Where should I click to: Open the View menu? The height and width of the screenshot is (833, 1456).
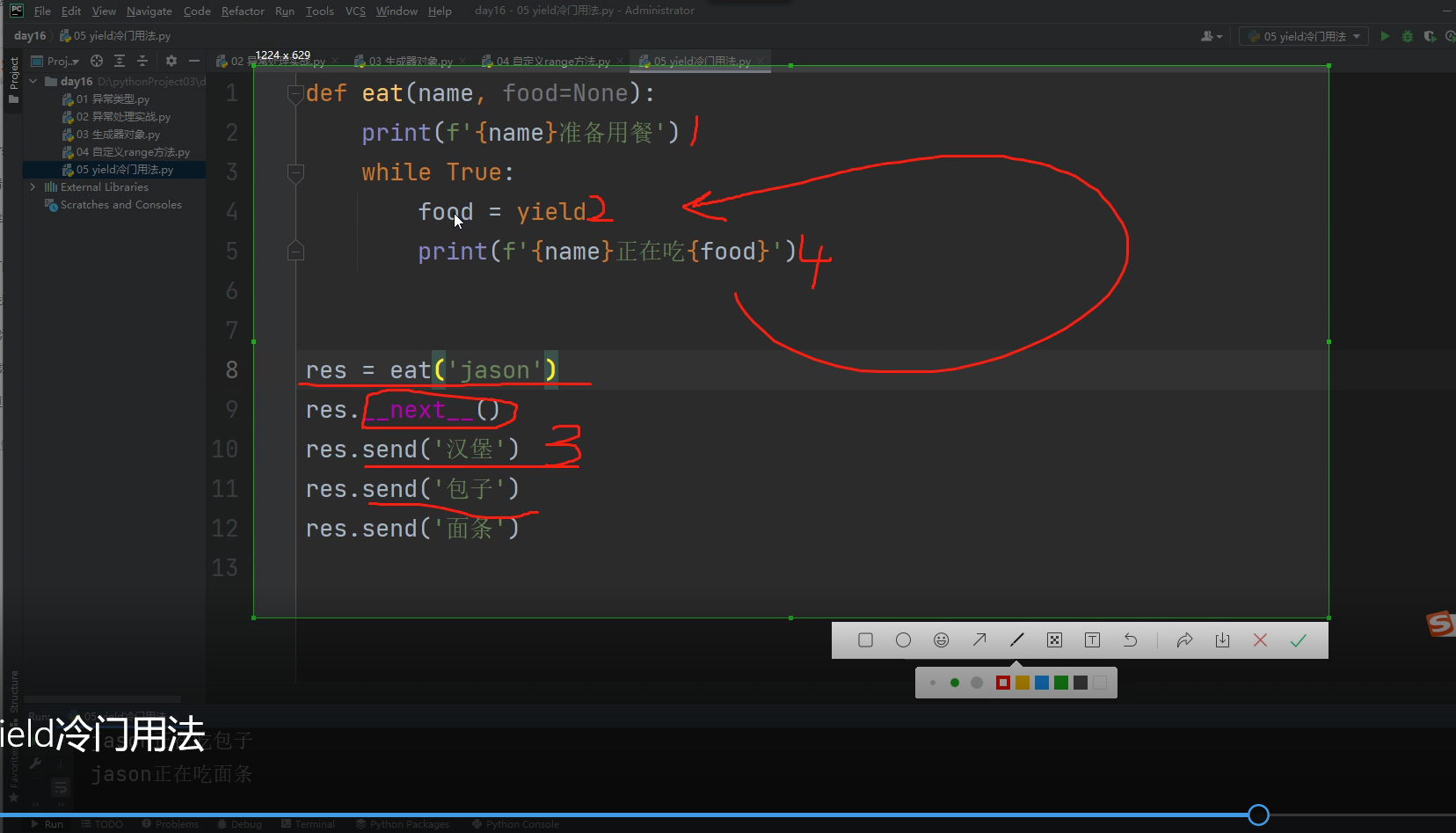point(104,11)
